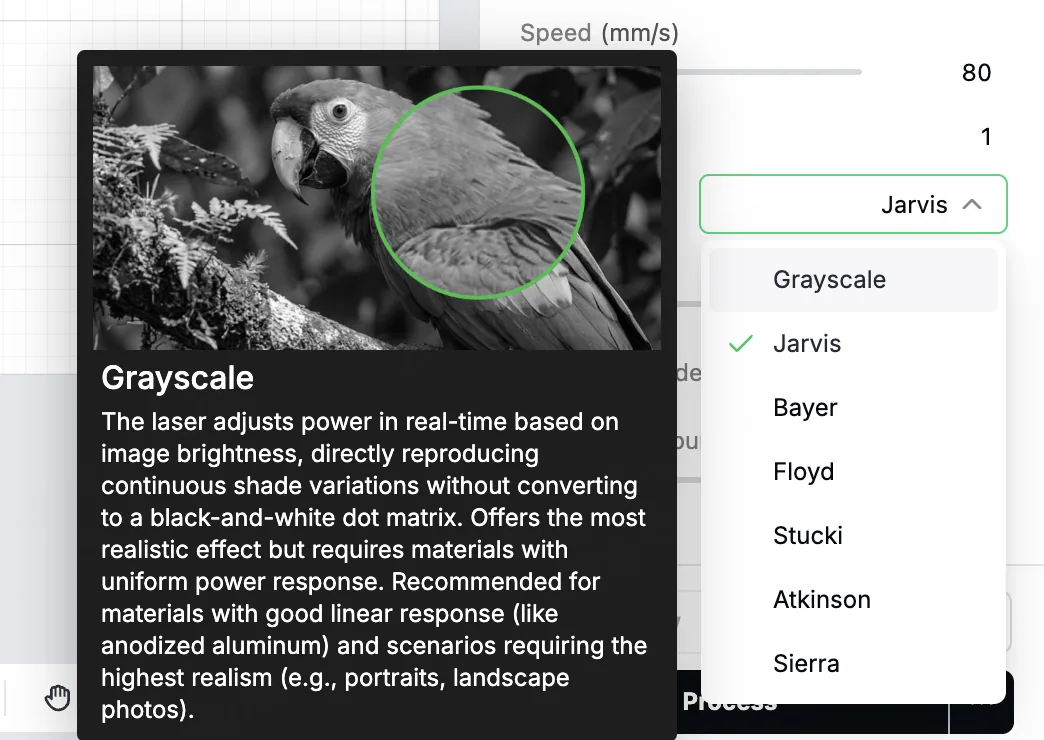
Task: Collapse the Jarvis bitmap mode dropdown
Action: 853,204
